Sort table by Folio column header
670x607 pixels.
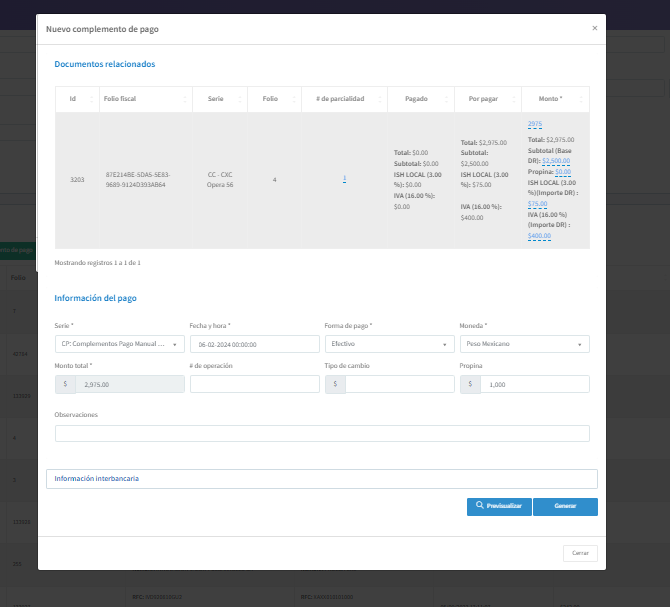coord(274,99)
